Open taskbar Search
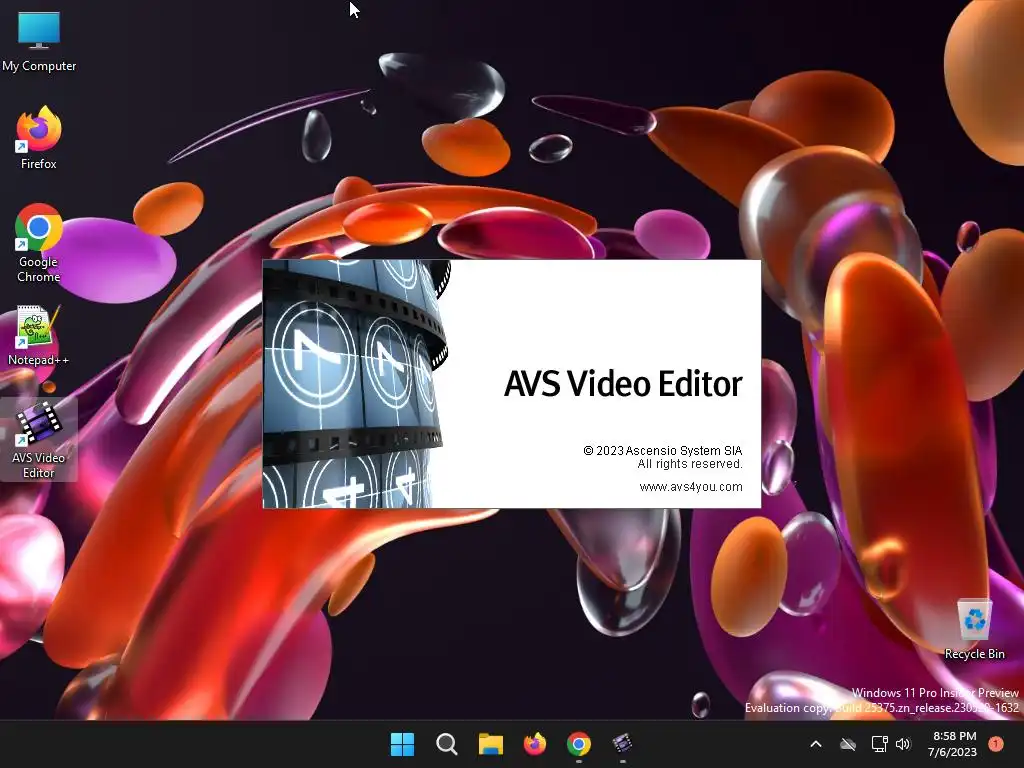Viewport: 1024px width, 768px height. (447, 744)
